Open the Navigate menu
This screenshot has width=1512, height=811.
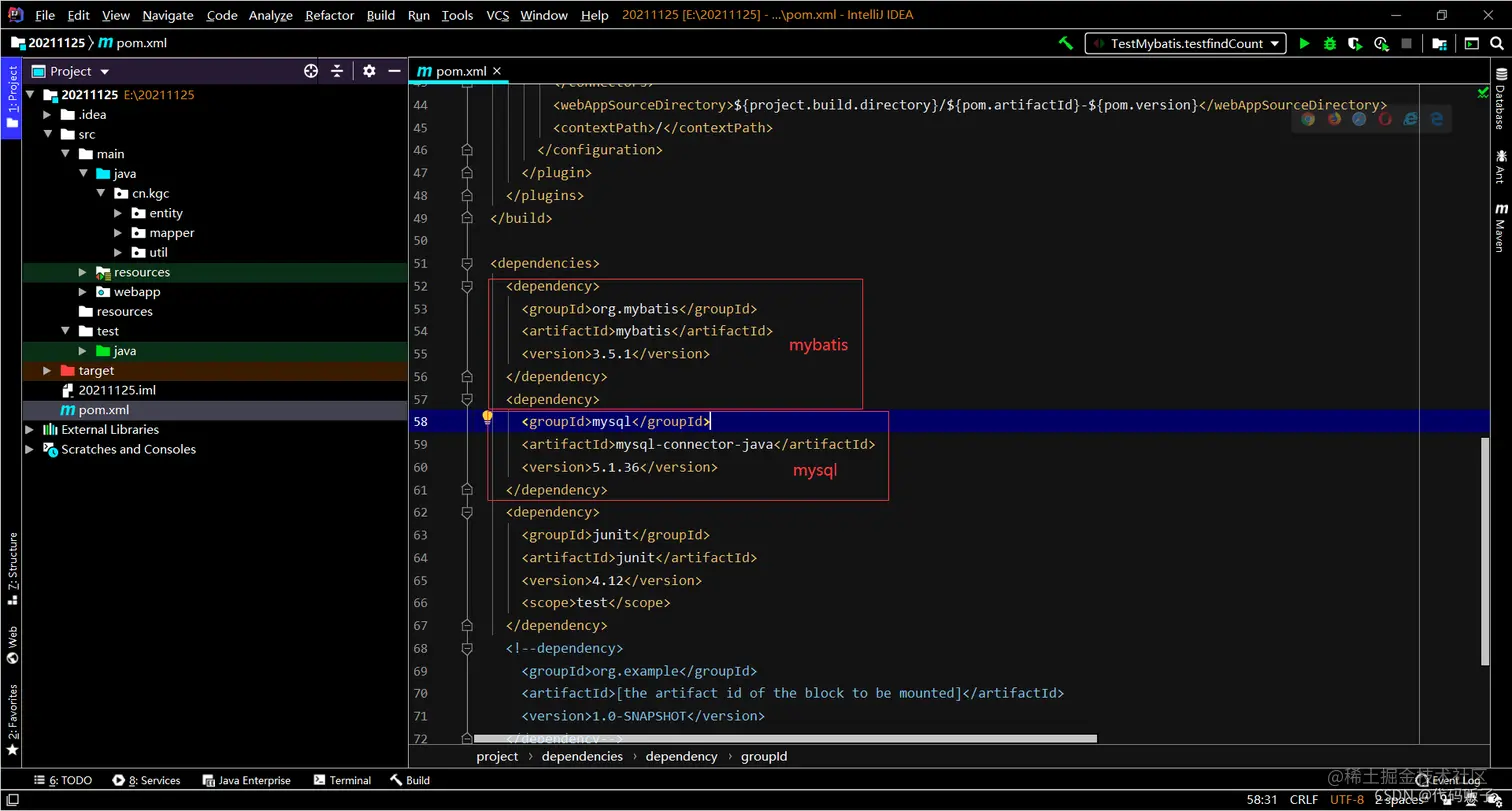point(168,15)
